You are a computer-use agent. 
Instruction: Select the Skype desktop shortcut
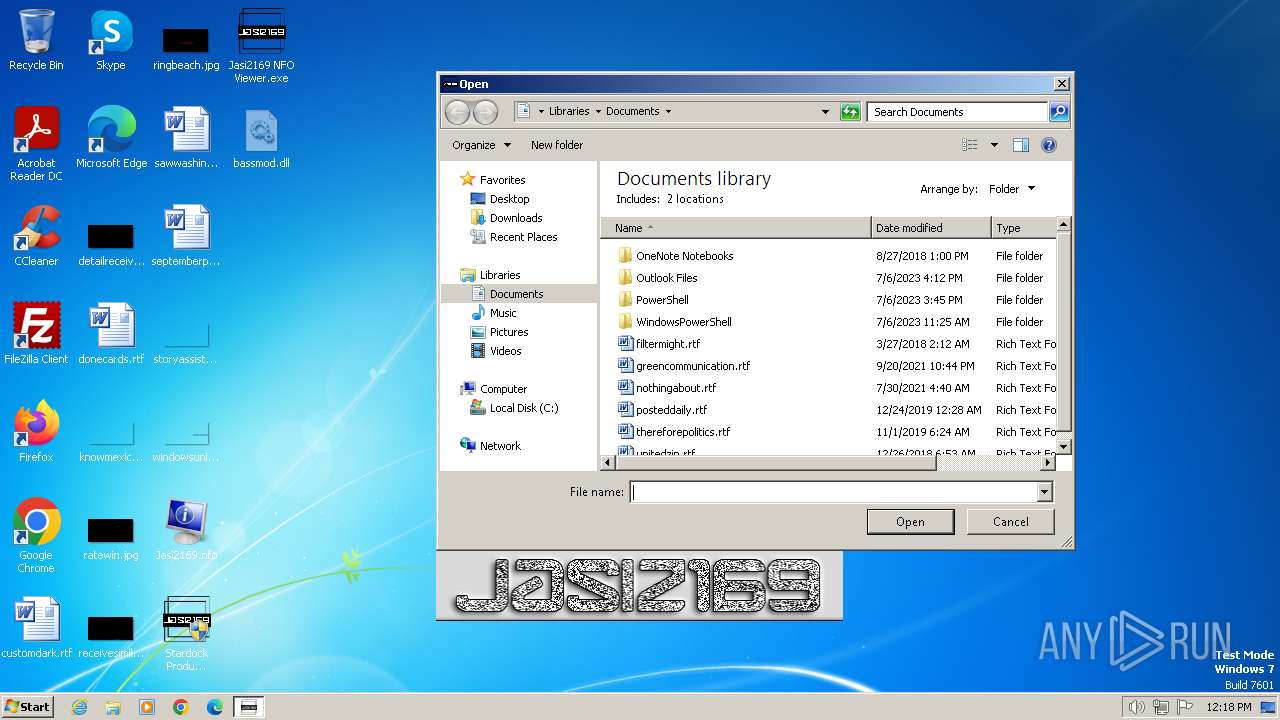110,40
